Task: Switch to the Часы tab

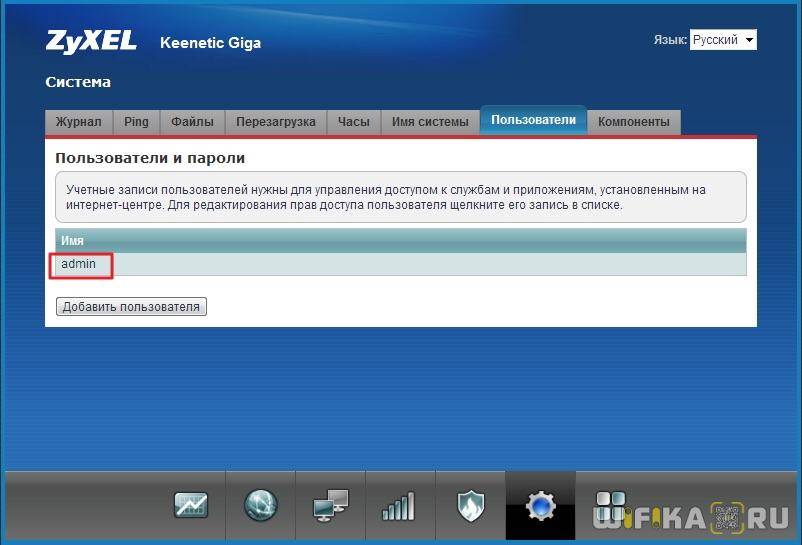Action: click(353, 122)
